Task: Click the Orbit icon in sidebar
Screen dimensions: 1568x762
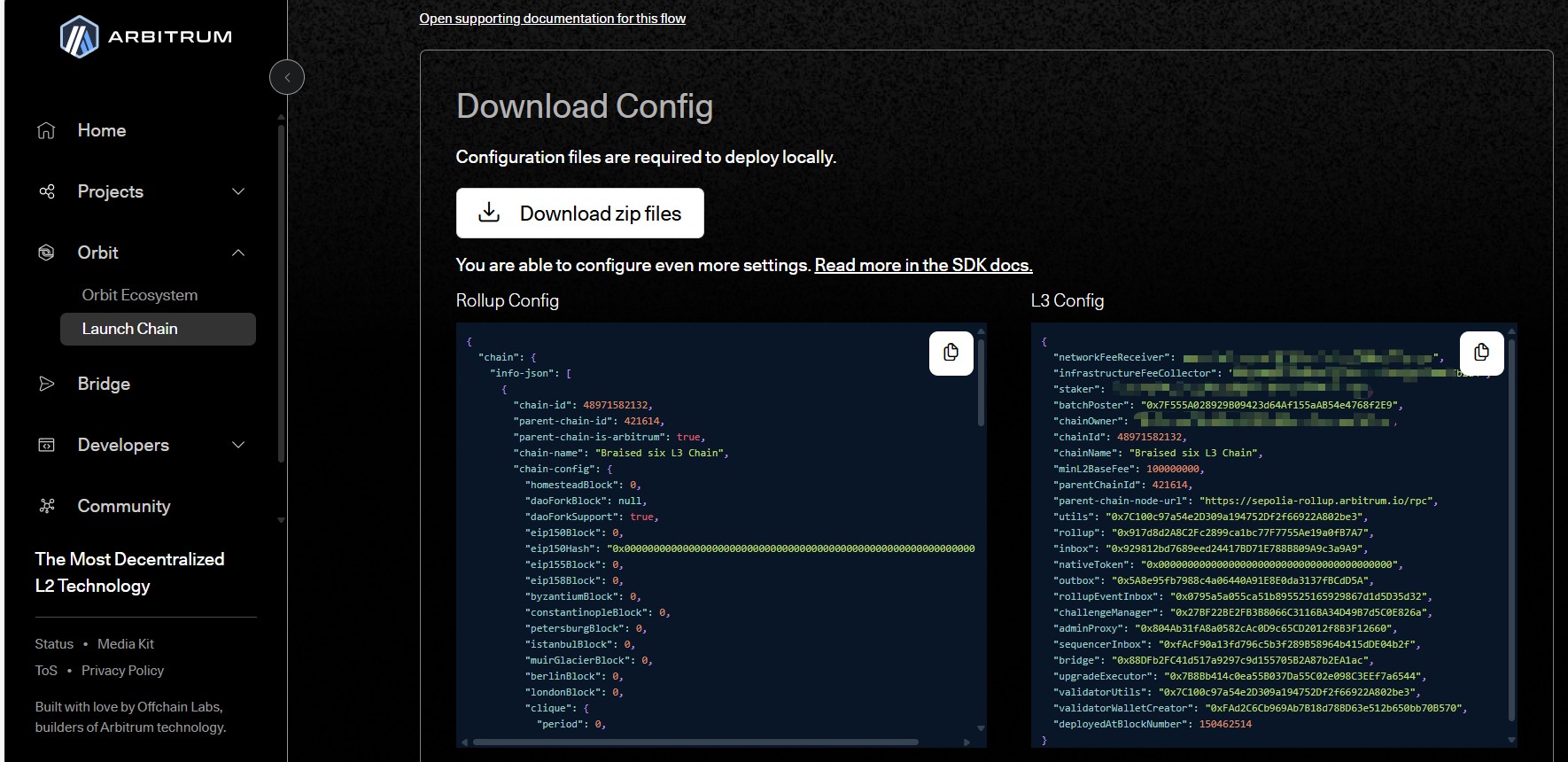Action: click(x=46, y=253)
